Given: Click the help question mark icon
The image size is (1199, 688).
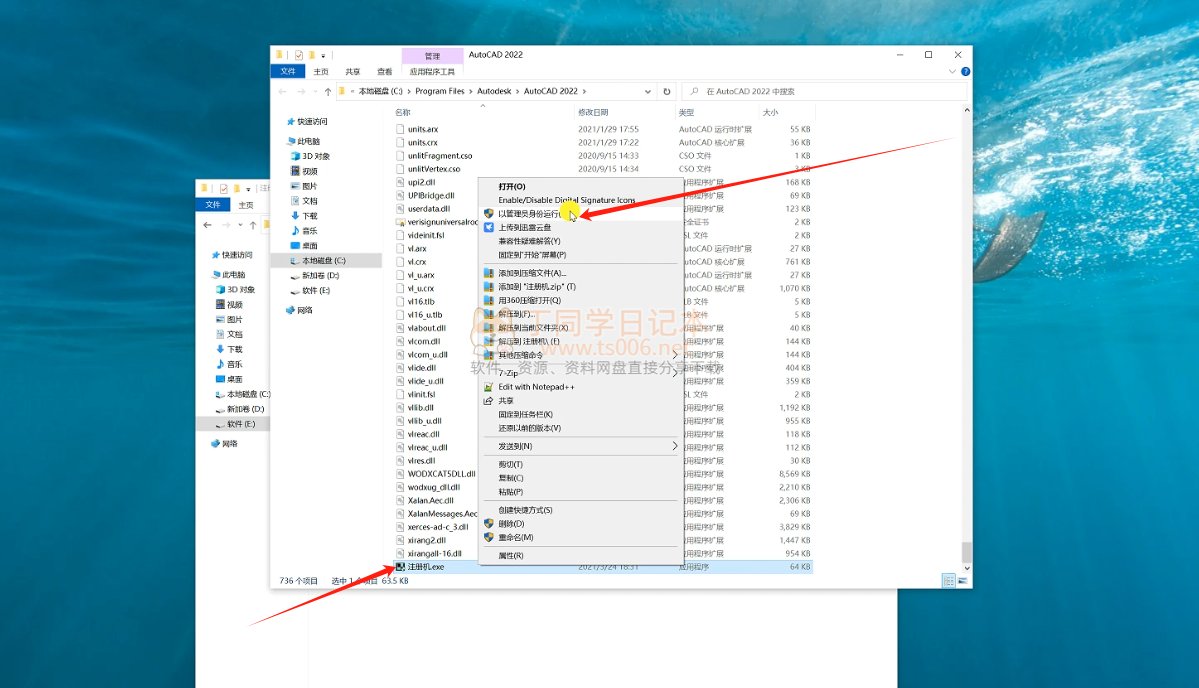Looking at the screenshot, I should pyautogui.click(x=964, y=72).
